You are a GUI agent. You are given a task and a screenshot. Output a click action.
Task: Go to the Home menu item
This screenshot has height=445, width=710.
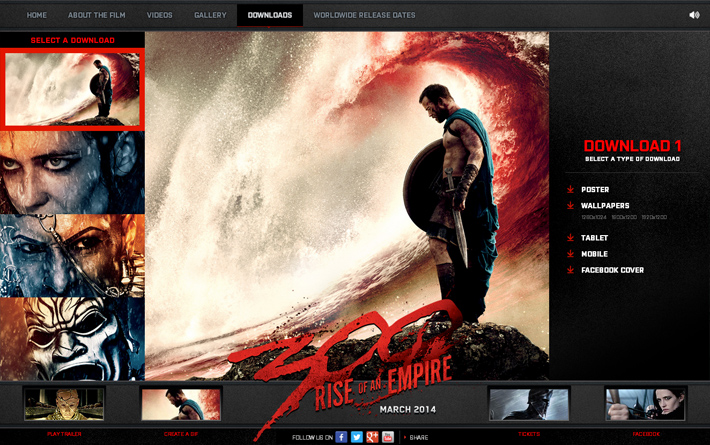(x=37, y=15)
